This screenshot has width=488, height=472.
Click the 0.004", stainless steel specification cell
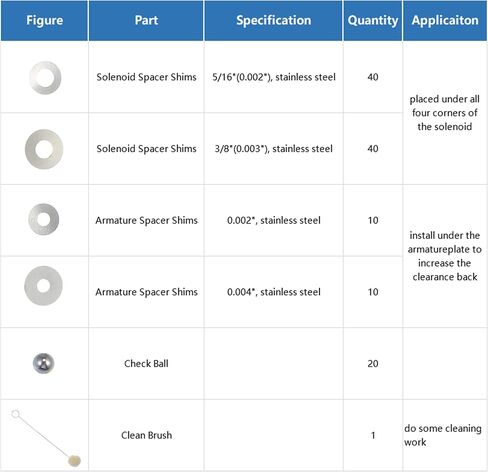click(274, 292)
